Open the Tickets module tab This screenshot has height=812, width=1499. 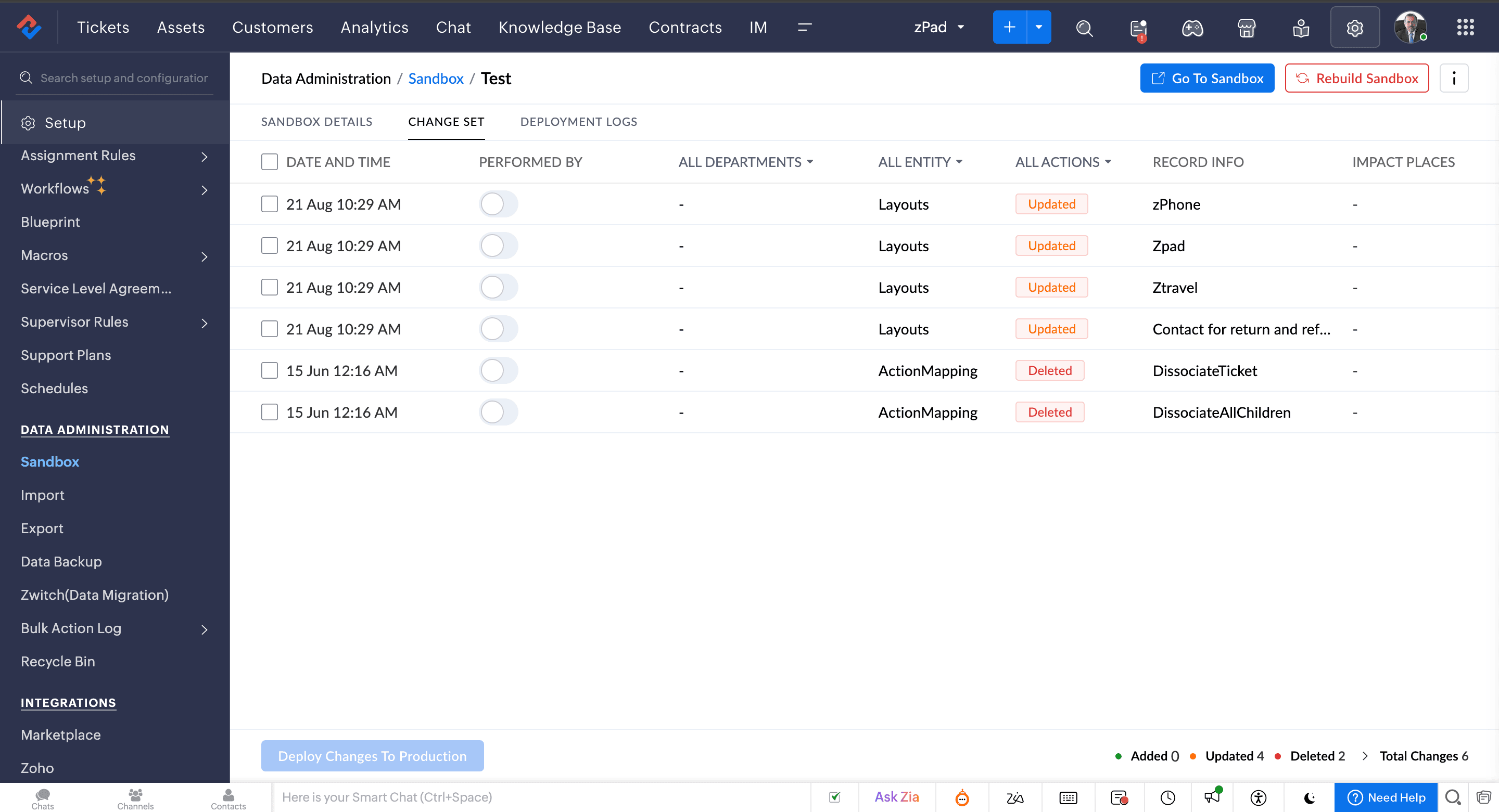pos(103,28)
